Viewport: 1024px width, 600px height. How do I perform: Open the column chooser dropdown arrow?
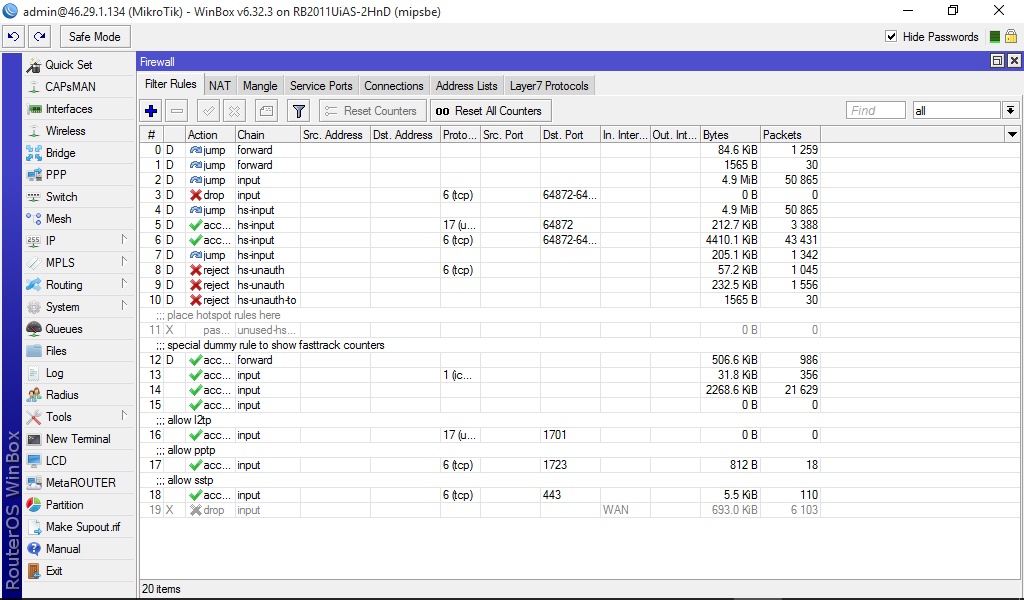coord(1012,134)
